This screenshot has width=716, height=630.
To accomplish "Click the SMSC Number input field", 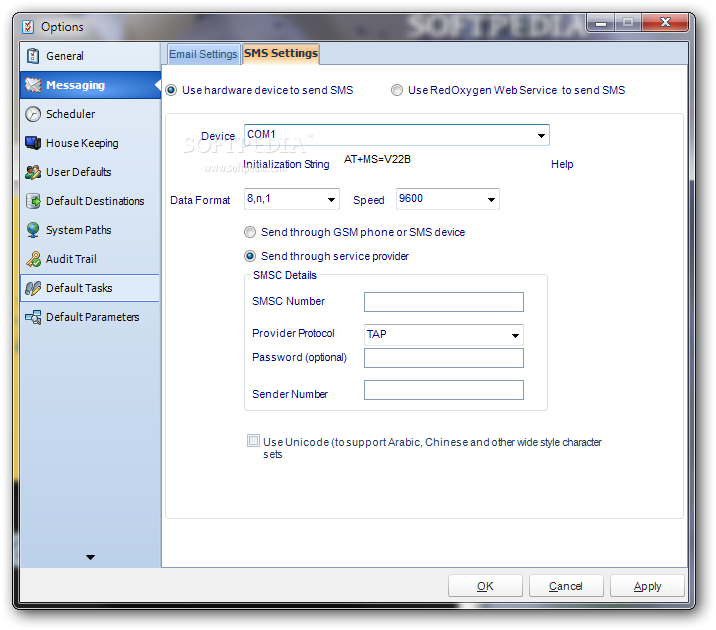I will [443, 302].
